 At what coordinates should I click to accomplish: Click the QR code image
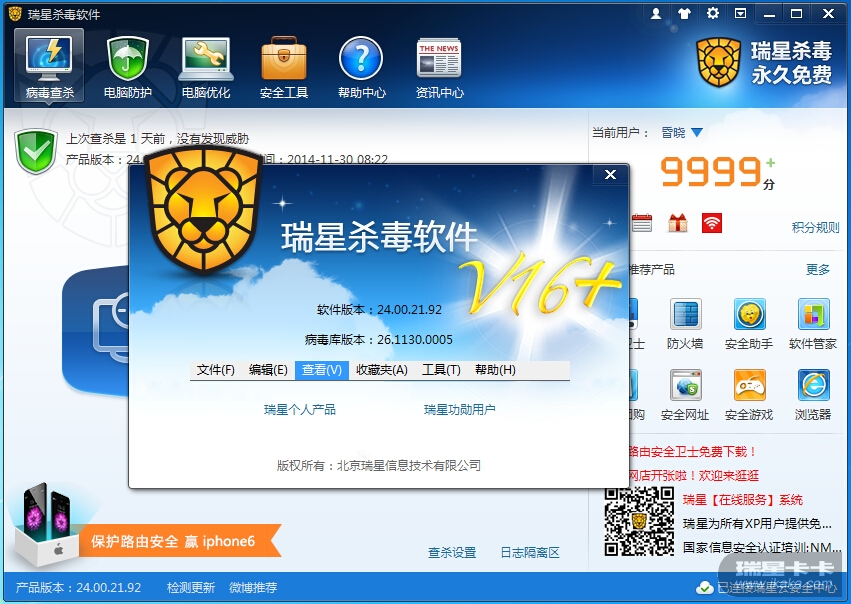tap(639, 522)
